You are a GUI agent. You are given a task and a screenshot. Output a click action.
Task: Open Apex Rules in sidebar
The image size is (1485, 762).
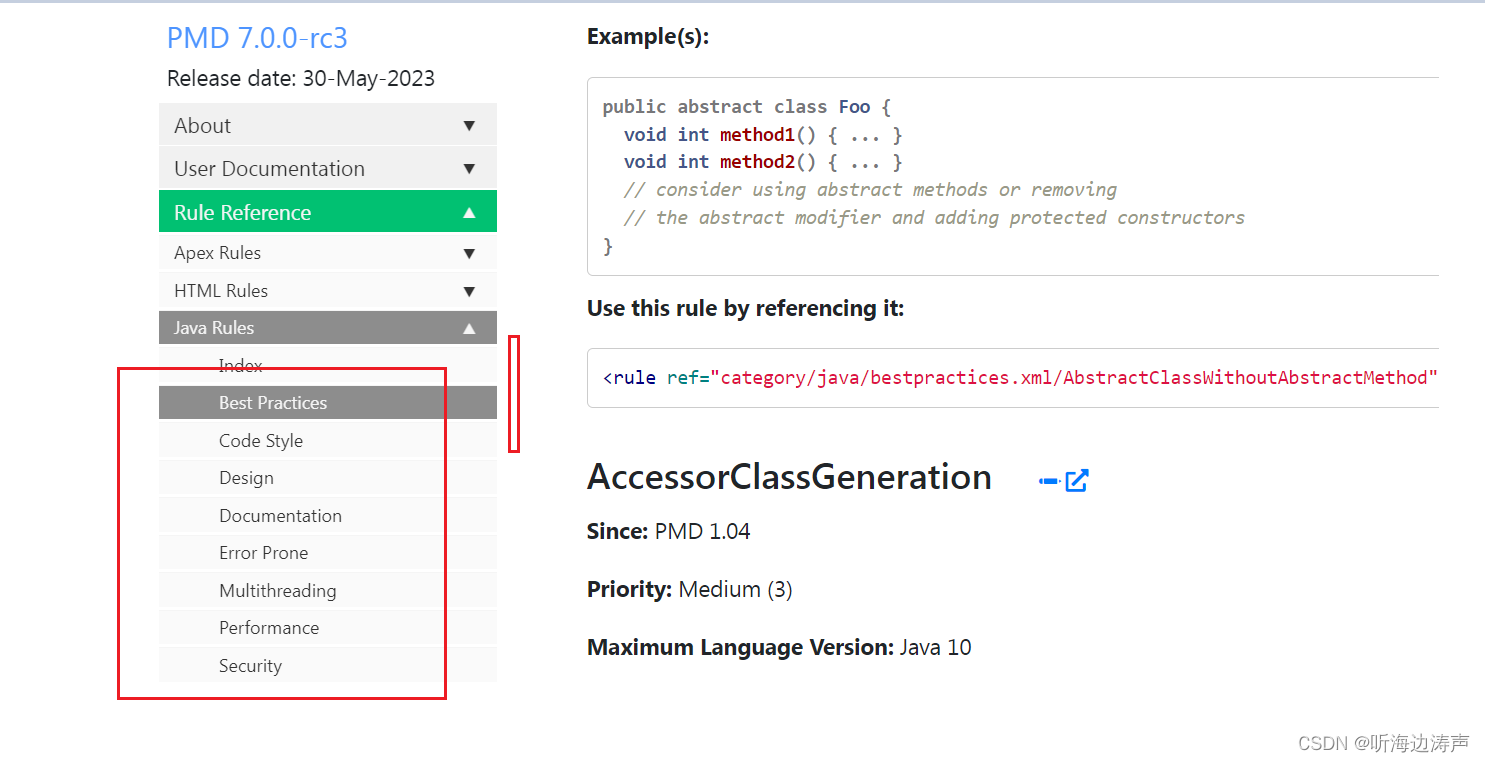(328, 253)
